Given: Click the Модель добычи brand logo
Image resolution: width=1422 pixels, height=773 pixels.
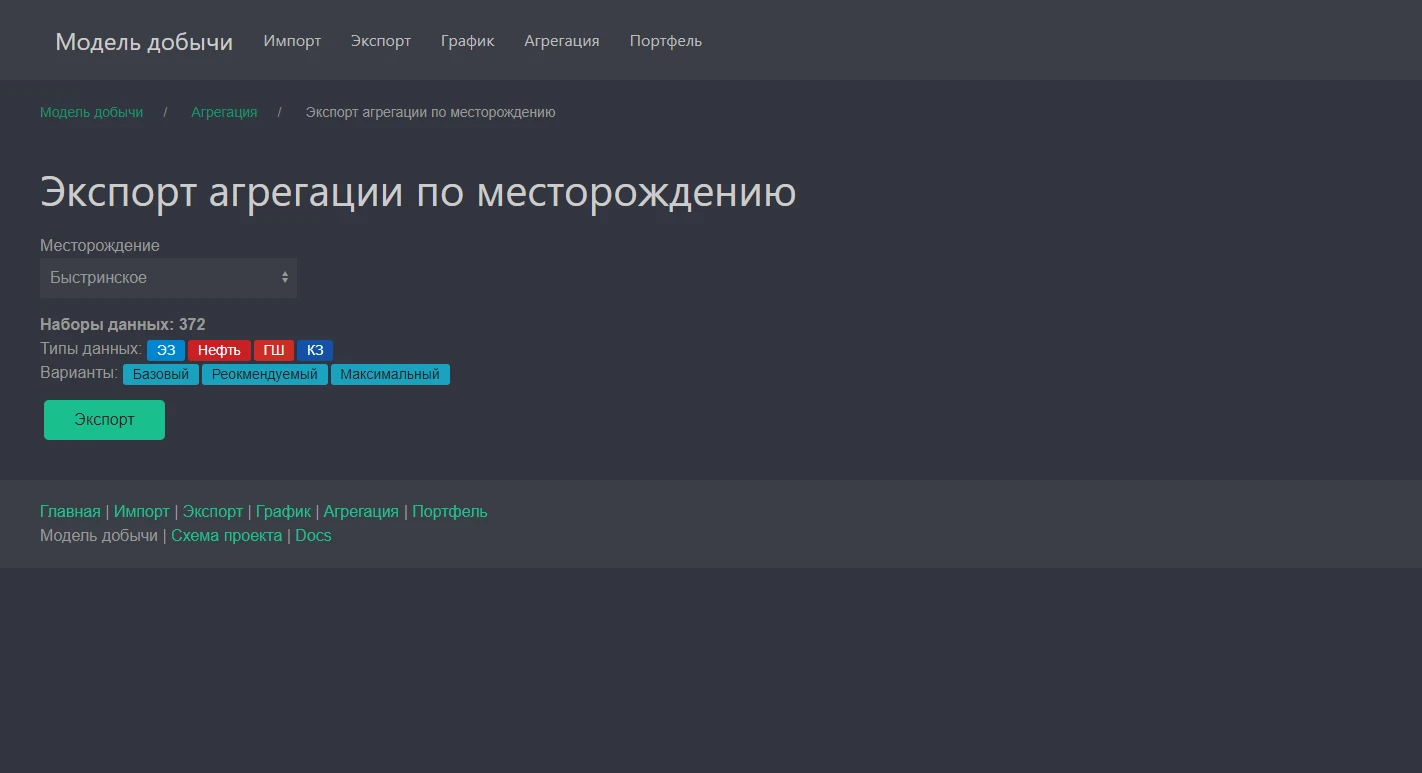Looking at the screenshot, I should [143, 41].
